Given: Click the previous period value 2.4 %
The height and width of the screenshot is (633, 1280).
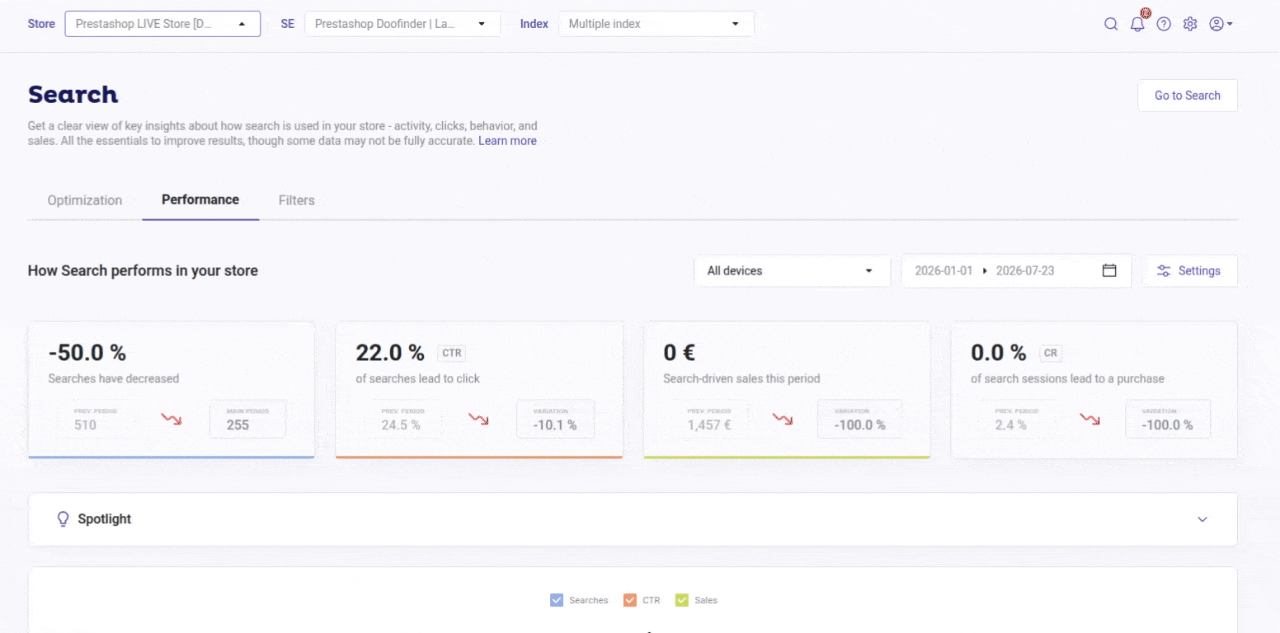Looking at the screenshot, I should point(1010,425).
